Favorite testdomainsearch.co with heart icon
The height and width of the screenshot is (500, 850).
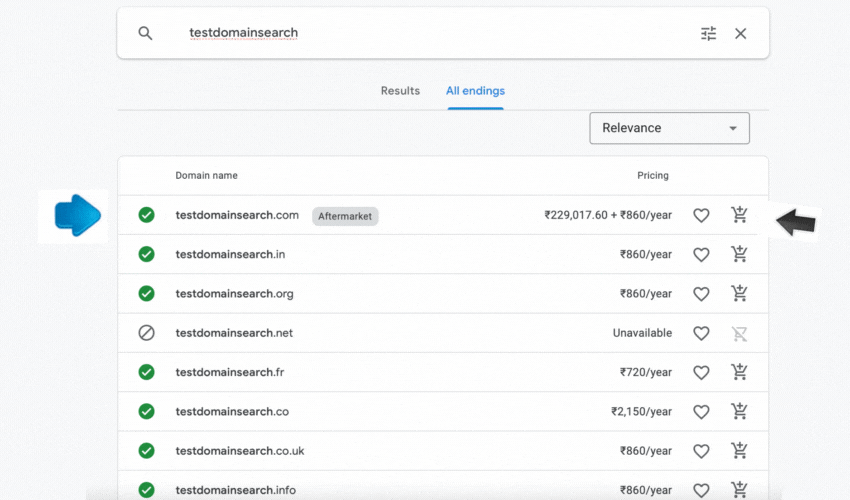point(701,412)
